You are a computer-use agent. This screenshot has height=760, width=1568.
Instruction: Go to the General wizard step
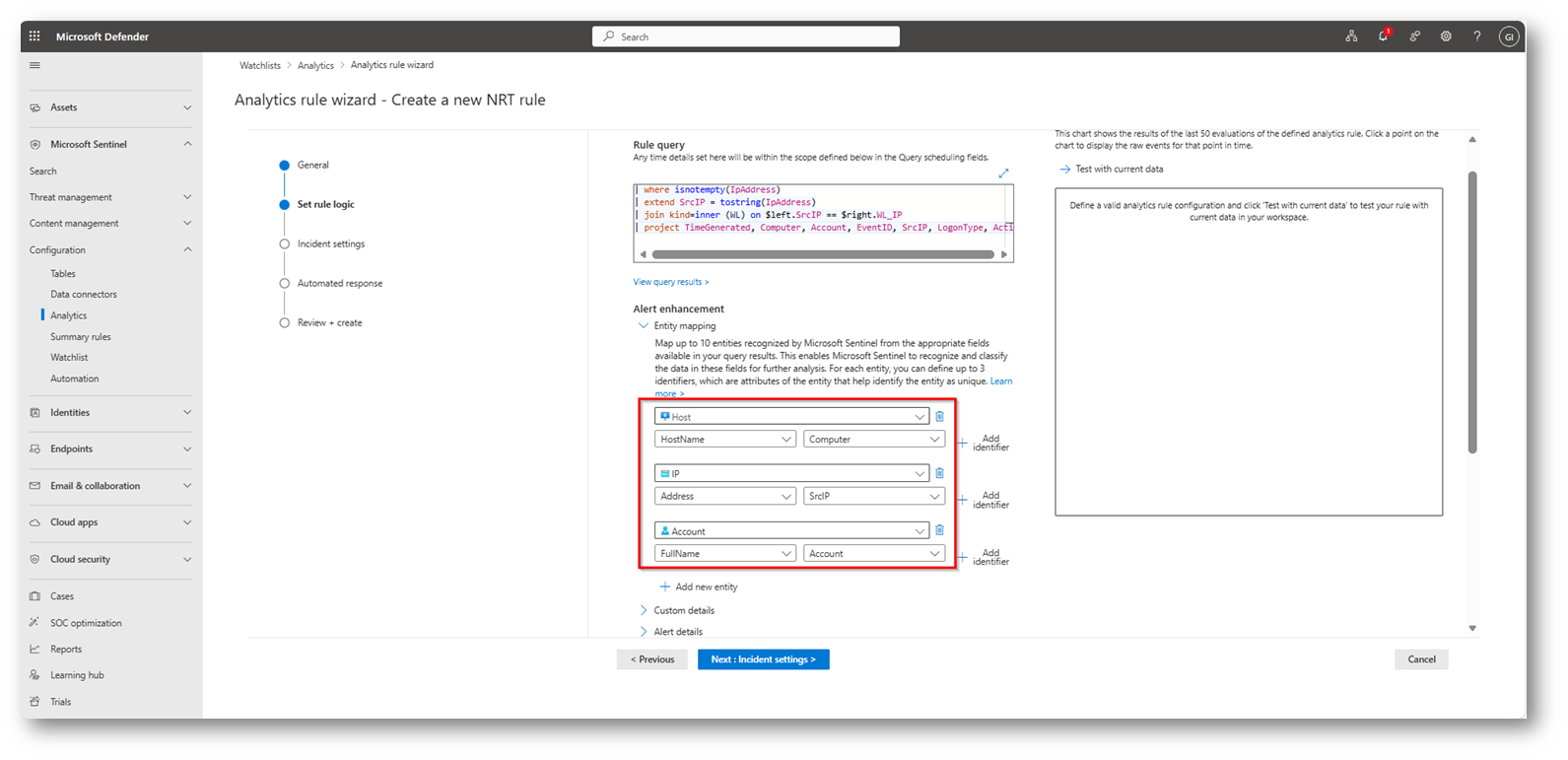click(x=312, y=166)
